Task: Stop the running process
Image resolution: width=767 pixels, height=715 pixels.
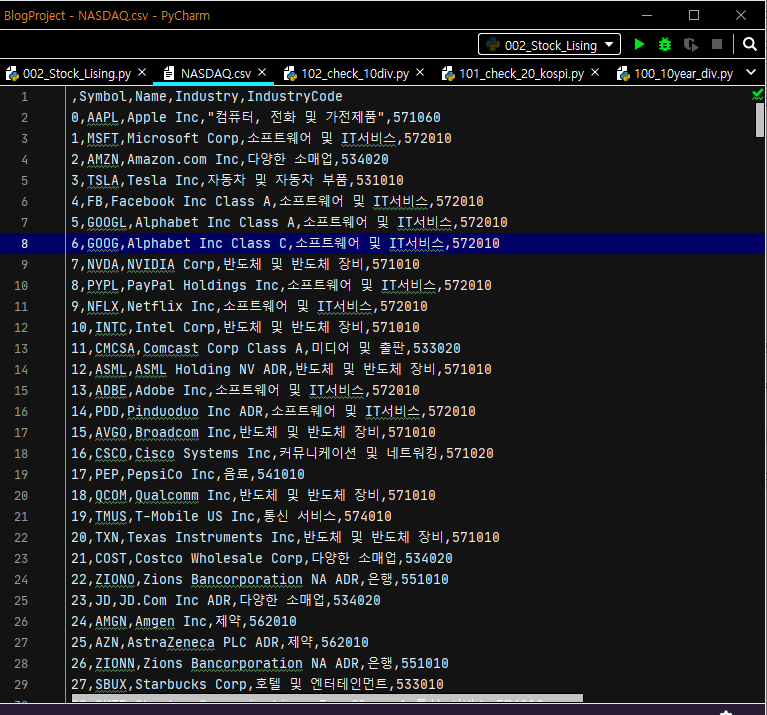Action: click(717, 45)
